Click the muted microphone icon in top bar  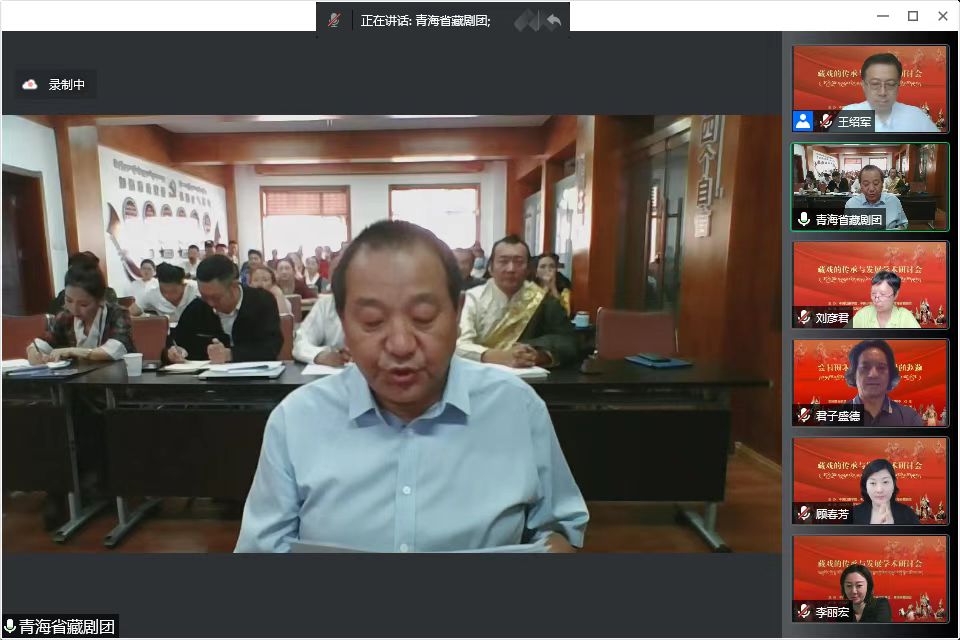[334, 20]
